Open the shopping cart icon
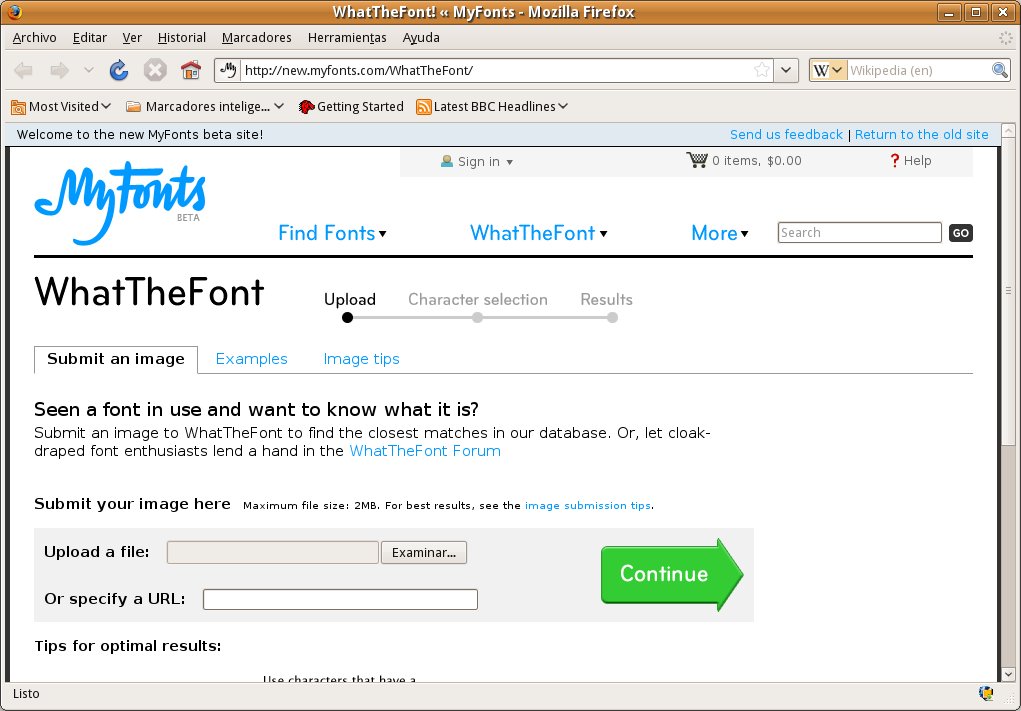 point(697,160)
